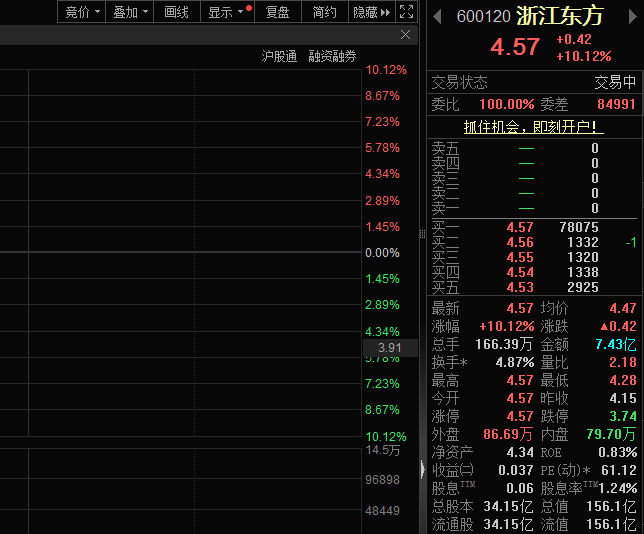The width and height of the screenshot is (644, 534).
Task: Click the 总股本 34.15亿 value
Action: [508, 506]
